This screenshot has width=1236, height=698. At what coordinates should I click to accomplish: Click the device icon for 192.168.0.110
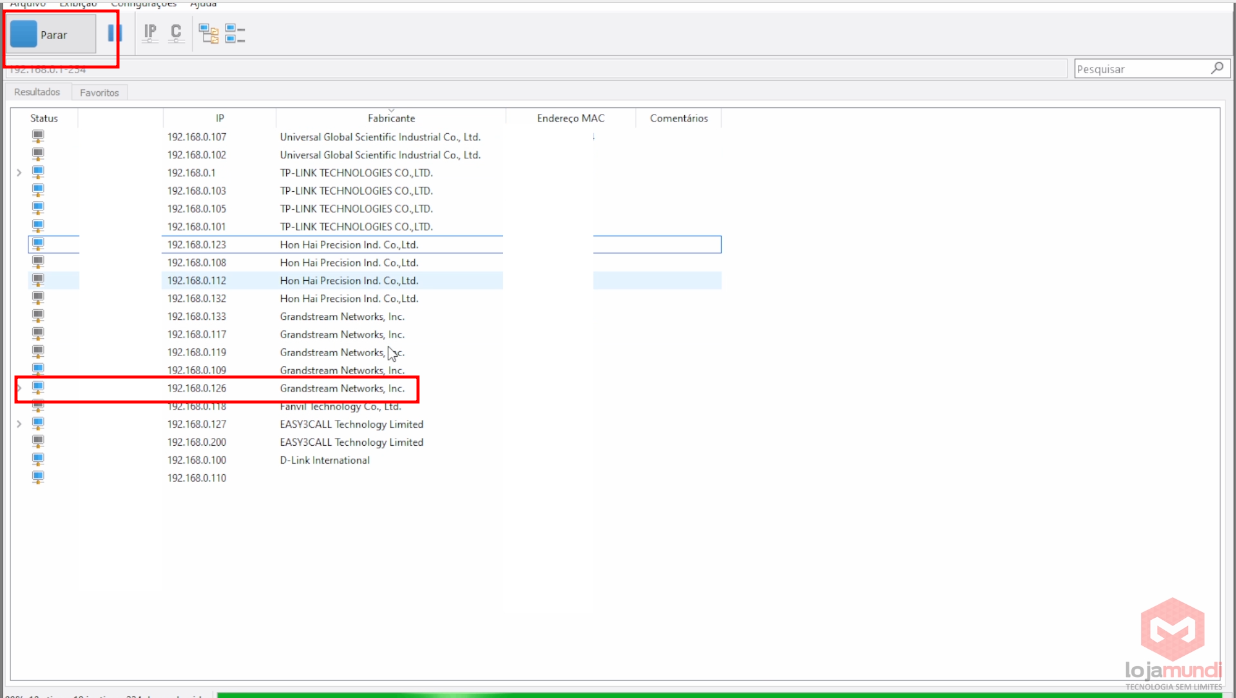coord(38,478)
